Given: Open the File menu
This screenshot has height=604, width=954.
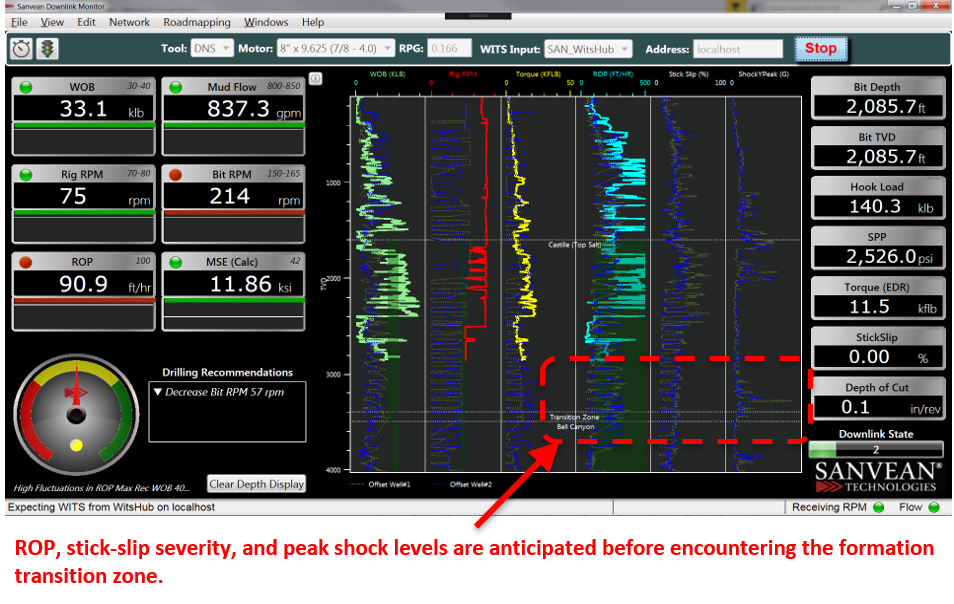Looking at the screenshot, I should 19,23.
